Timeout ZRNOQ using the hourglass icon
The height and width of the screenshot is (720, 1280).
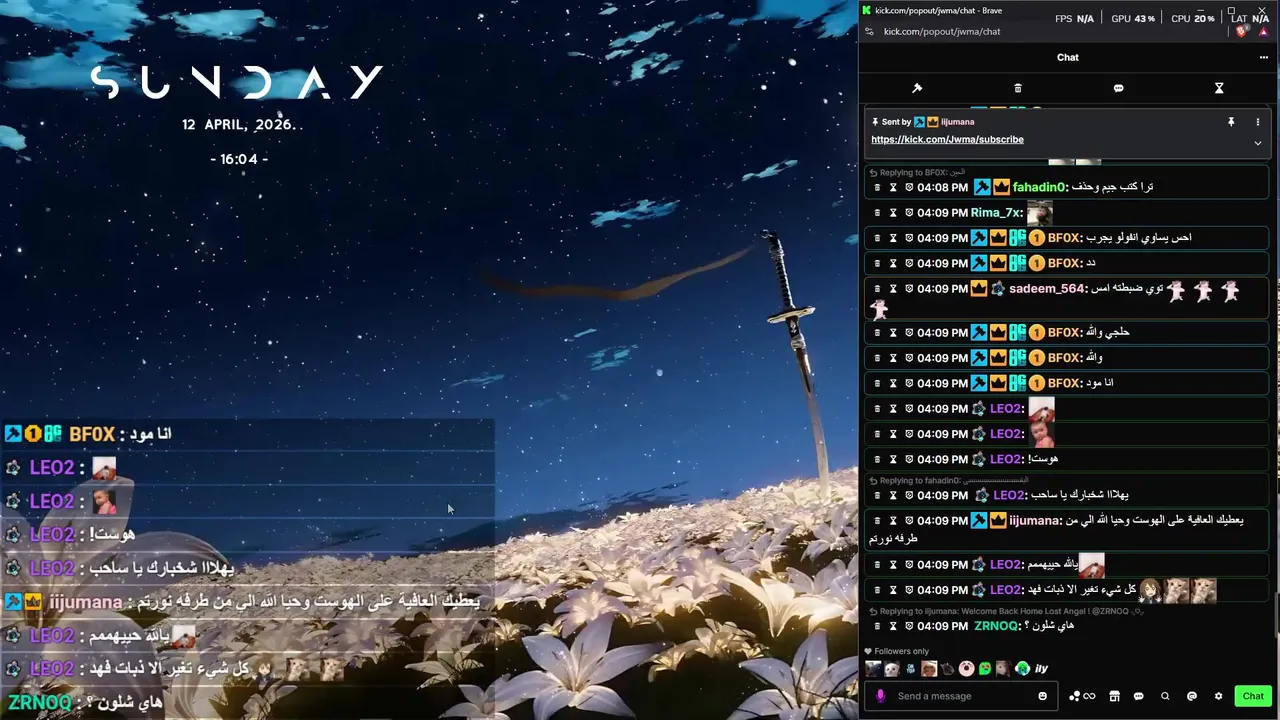893,626
